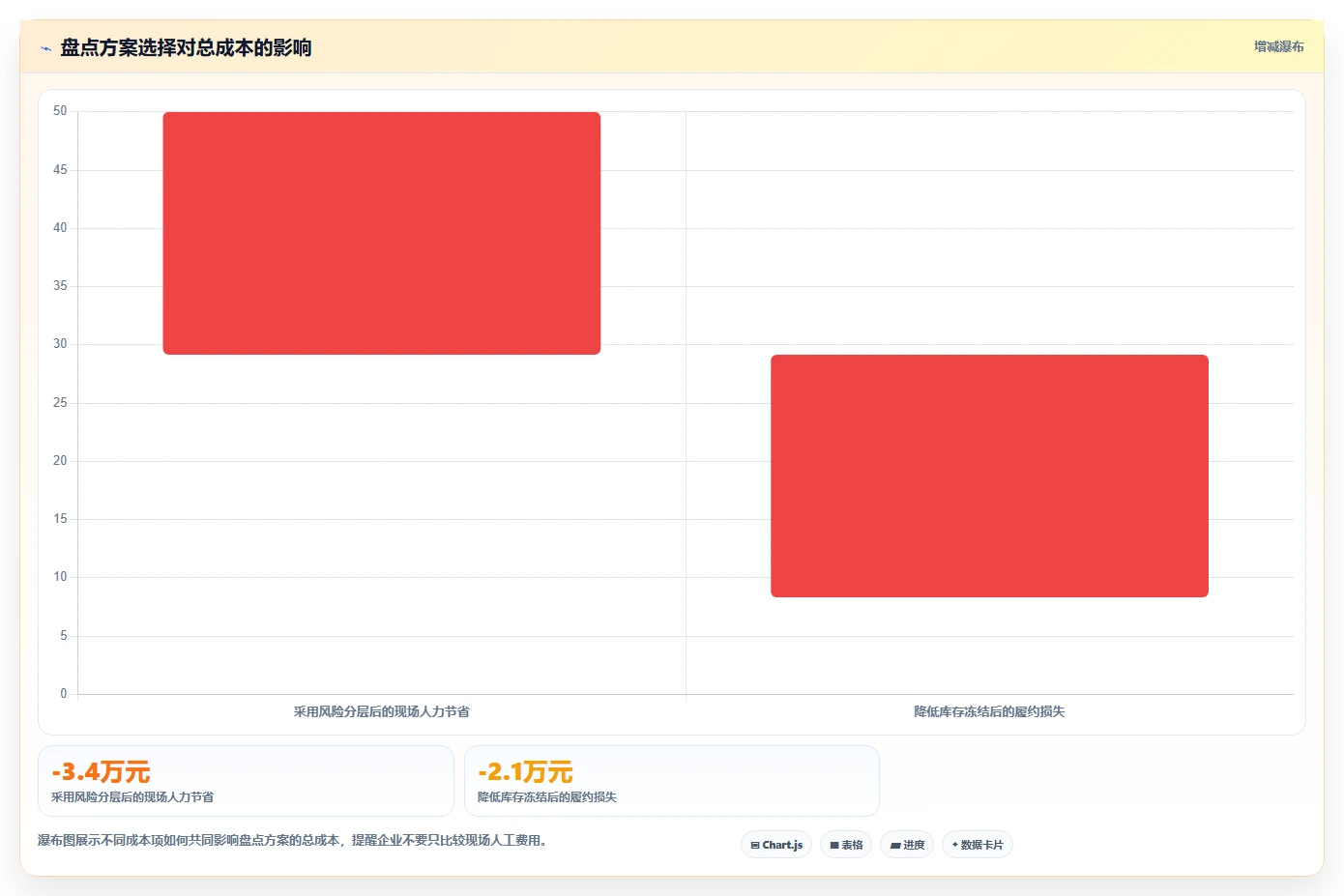Click the y-axis value 15
1344x896 pixels.
tap(60, 519)
